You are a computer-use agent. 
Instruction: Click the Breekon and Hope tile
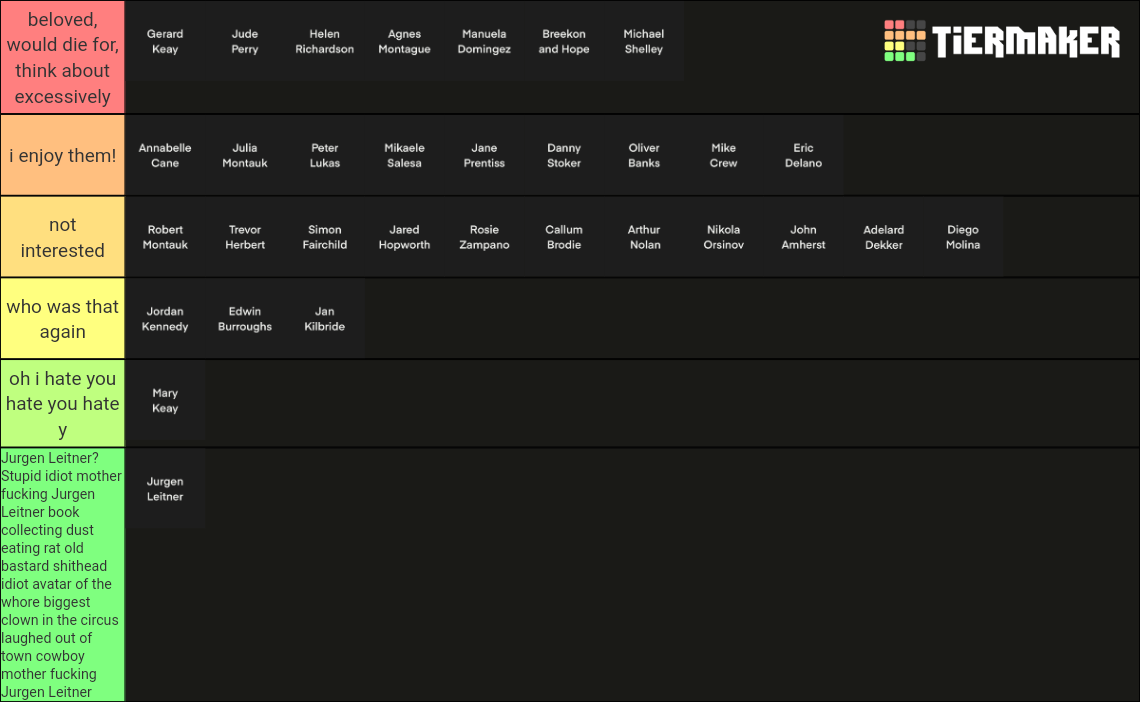(x=564, y=41)
